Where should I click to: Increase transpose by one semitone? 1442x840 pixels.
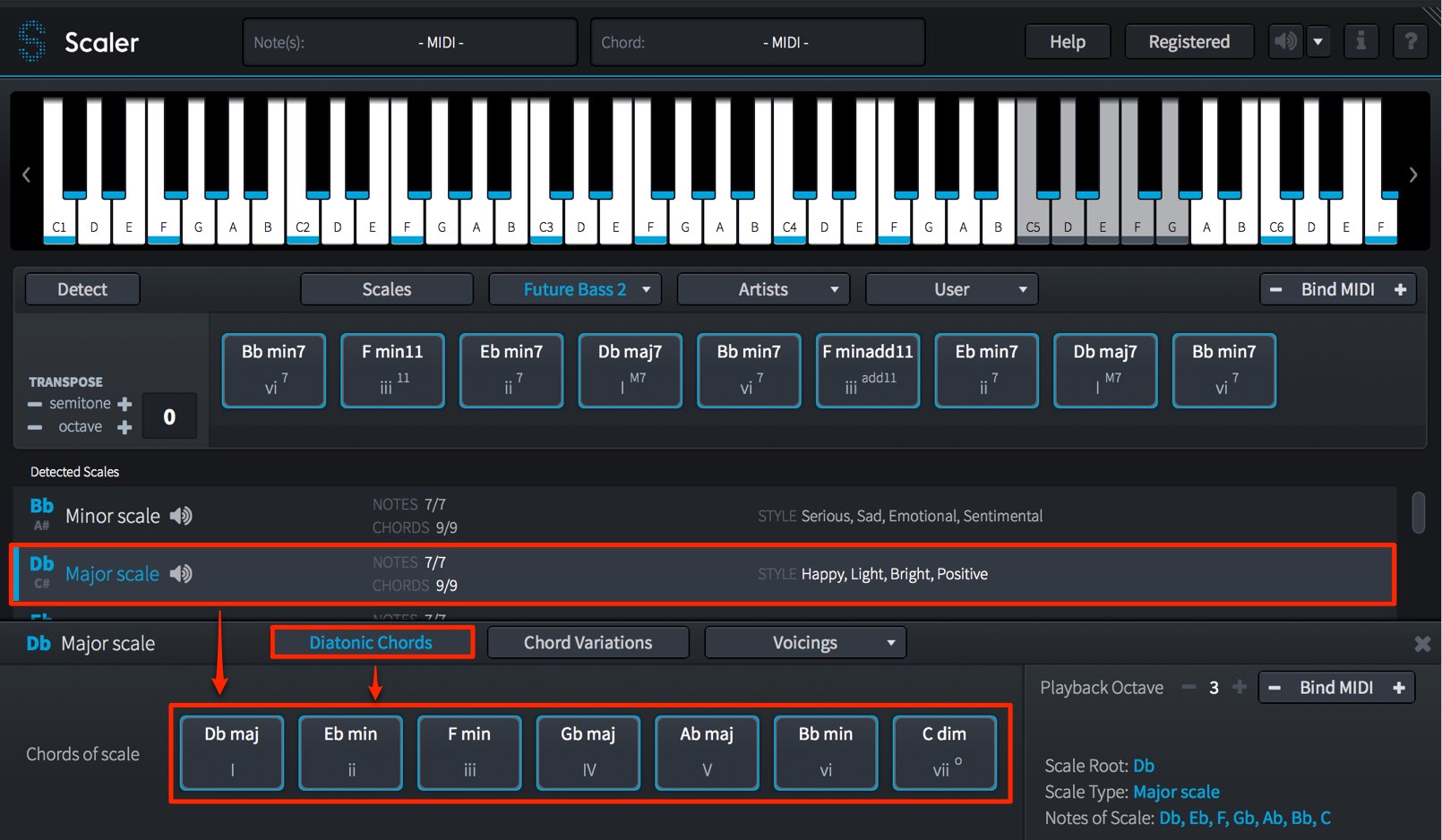tap(124, 404)
